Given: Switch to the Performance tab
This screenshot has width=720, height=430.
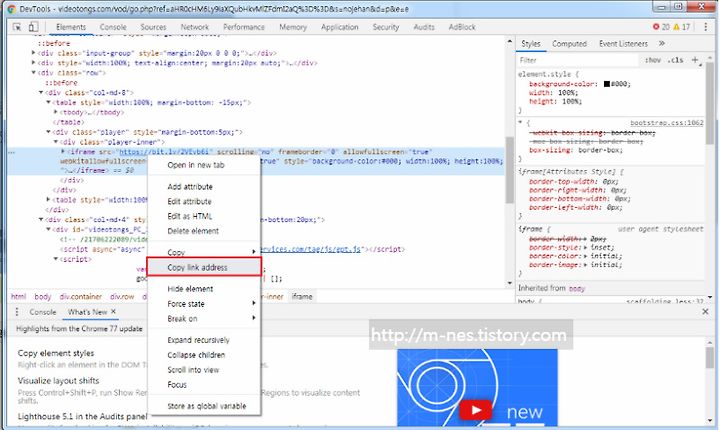Looking at the screenshot, I should (244, 27).
